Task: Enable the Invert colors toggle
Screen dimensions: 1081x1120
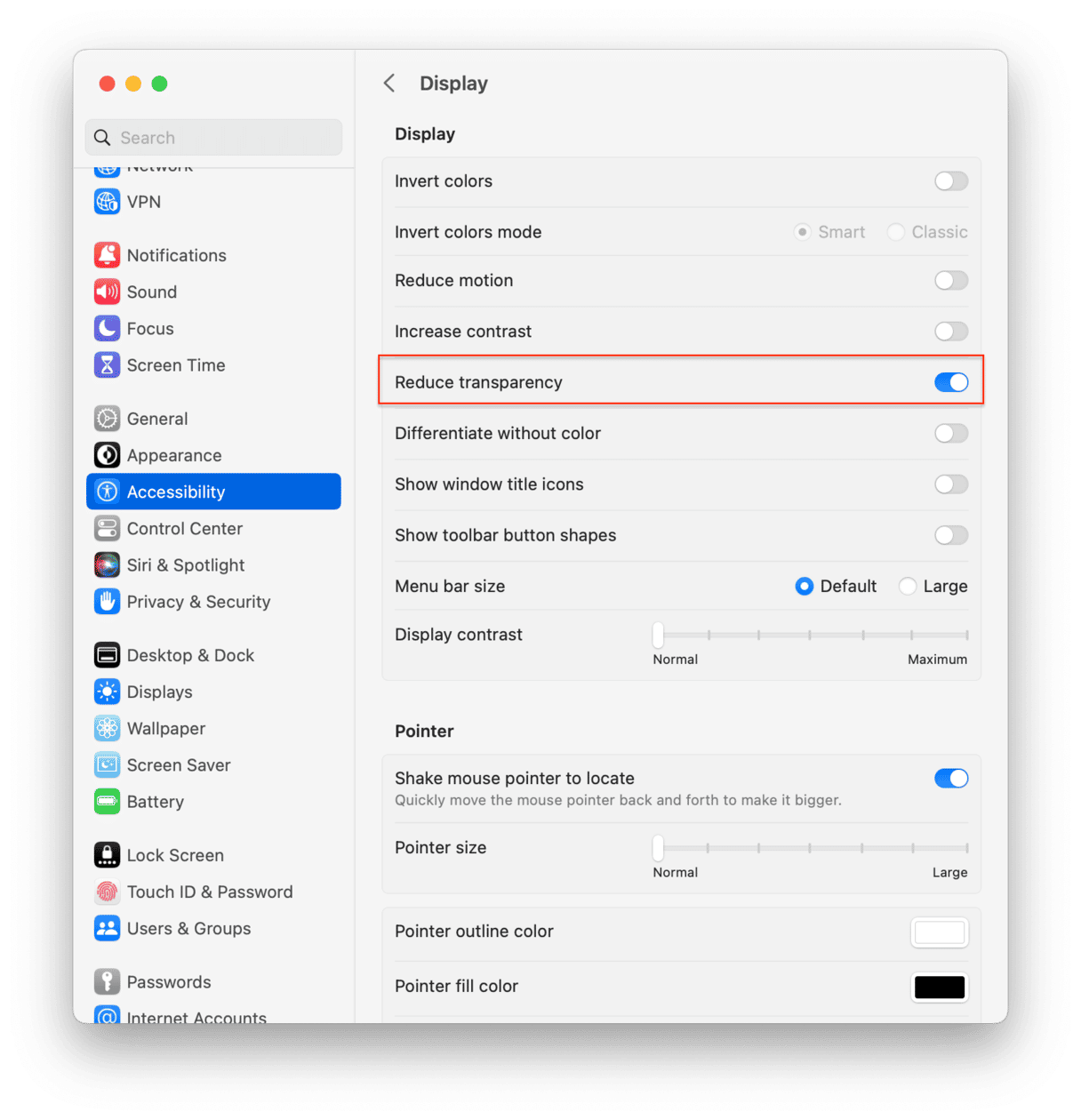Action: click(x=951, y=181)
